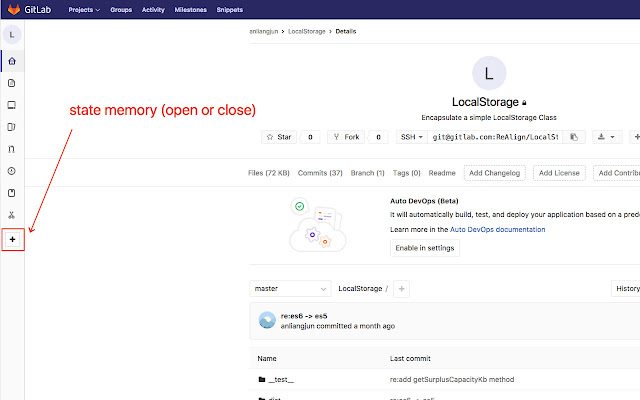Open the History button
The width and height of the screenshot is (640, 400).
(626, 289)
